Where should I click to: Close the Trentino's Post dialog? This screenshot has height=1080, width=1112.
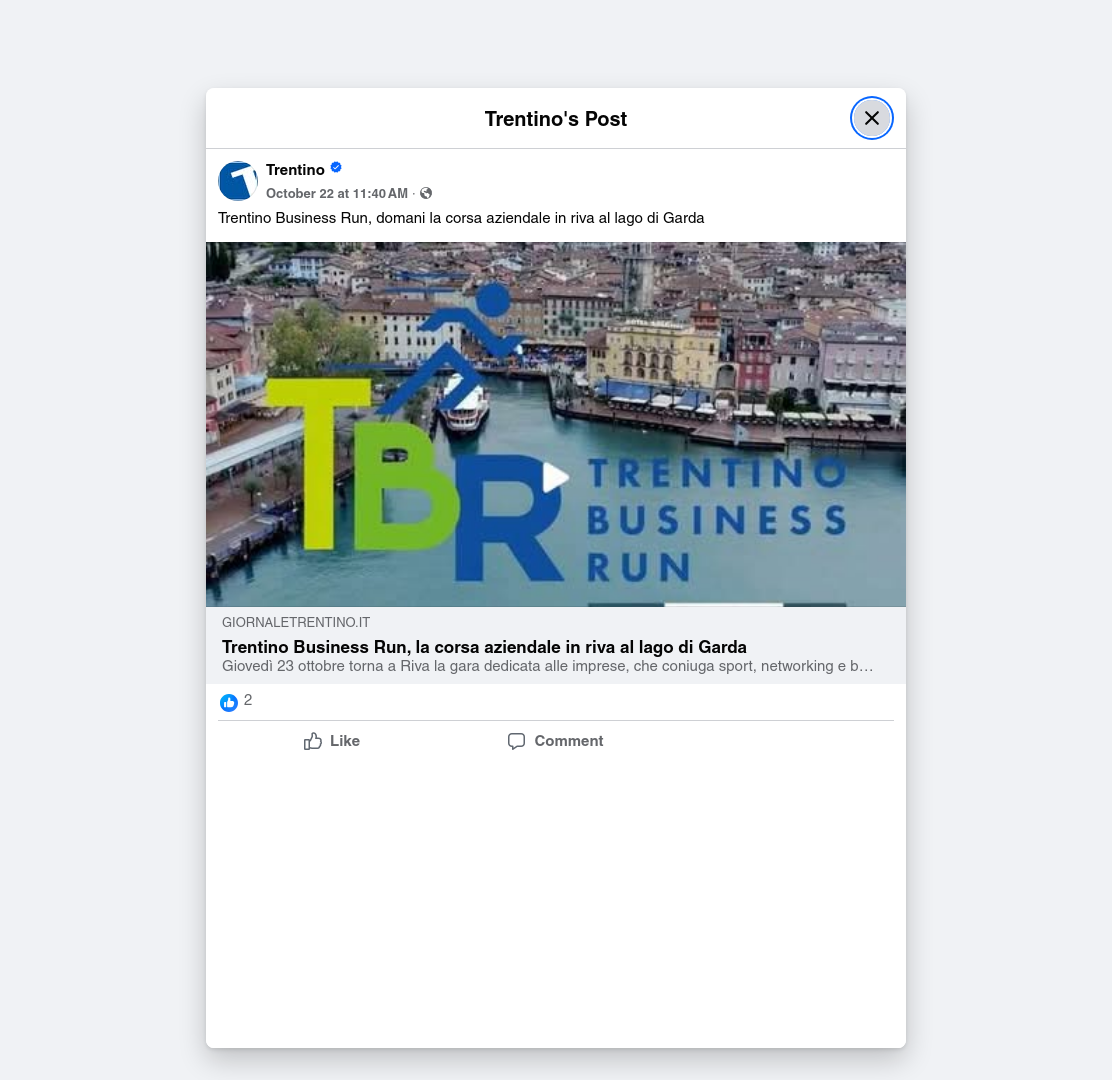click(872, 118)
